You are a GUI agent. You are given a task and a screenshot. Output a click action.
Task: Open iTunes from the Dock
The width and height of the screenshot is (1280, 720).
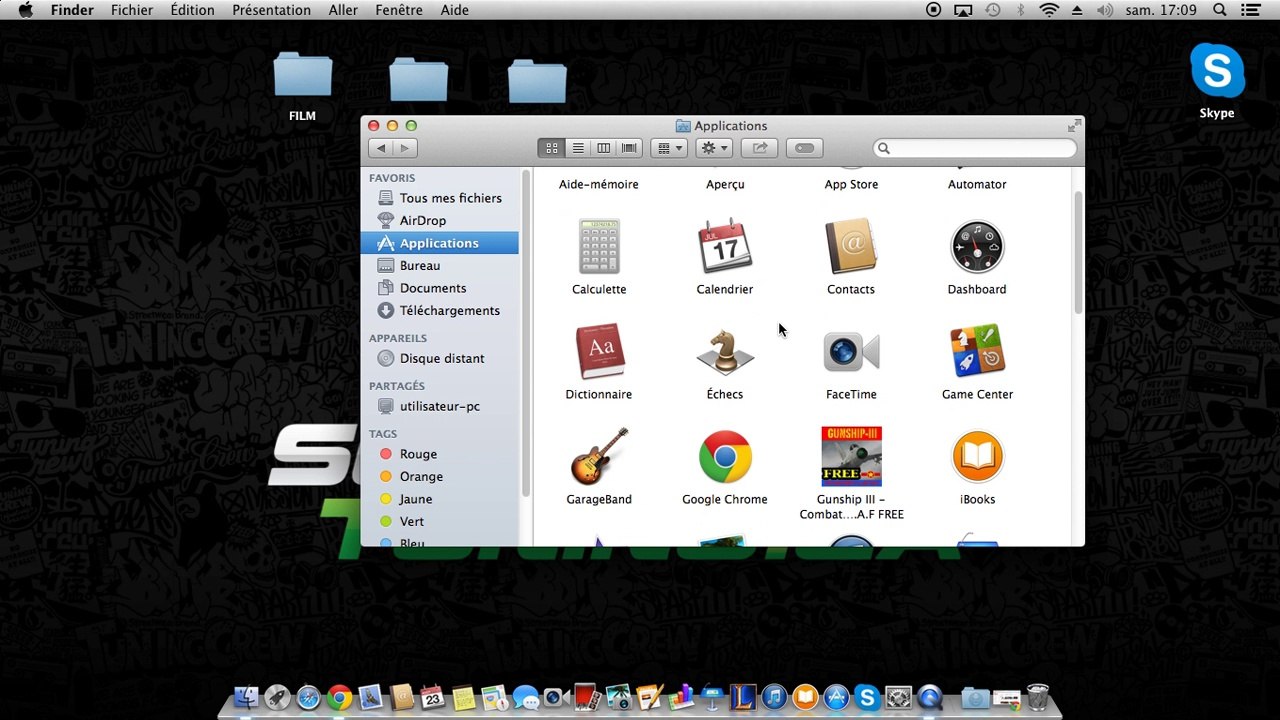(774, 698)
